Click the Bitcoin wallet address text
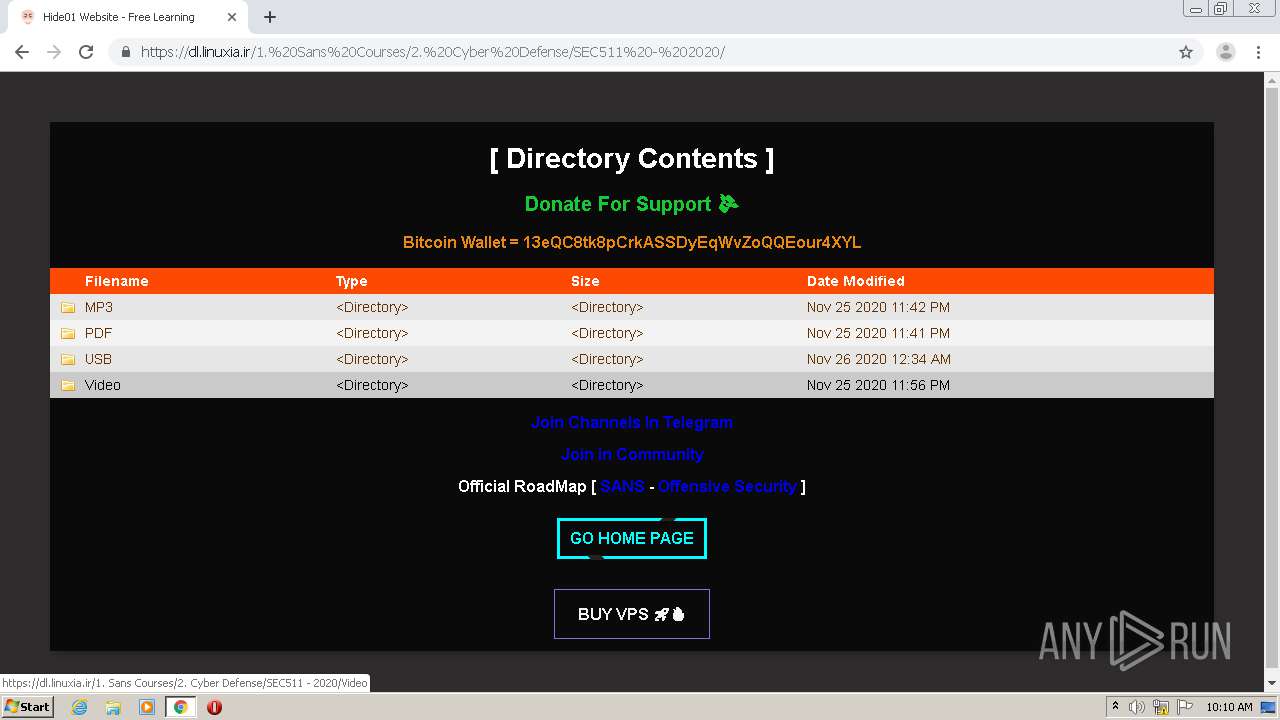 pyautogui.click(x=692, y=242)
